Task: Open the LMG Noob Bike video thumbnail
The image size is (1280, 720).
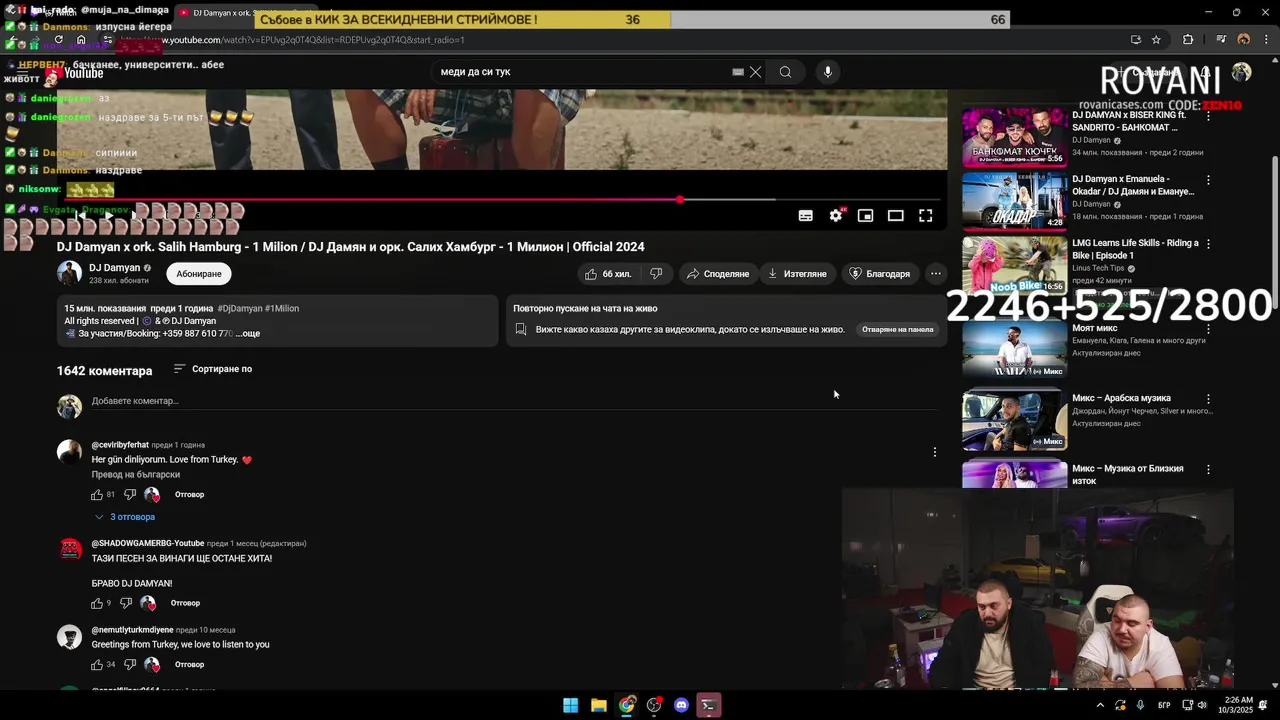Action: coord(1014,264)
